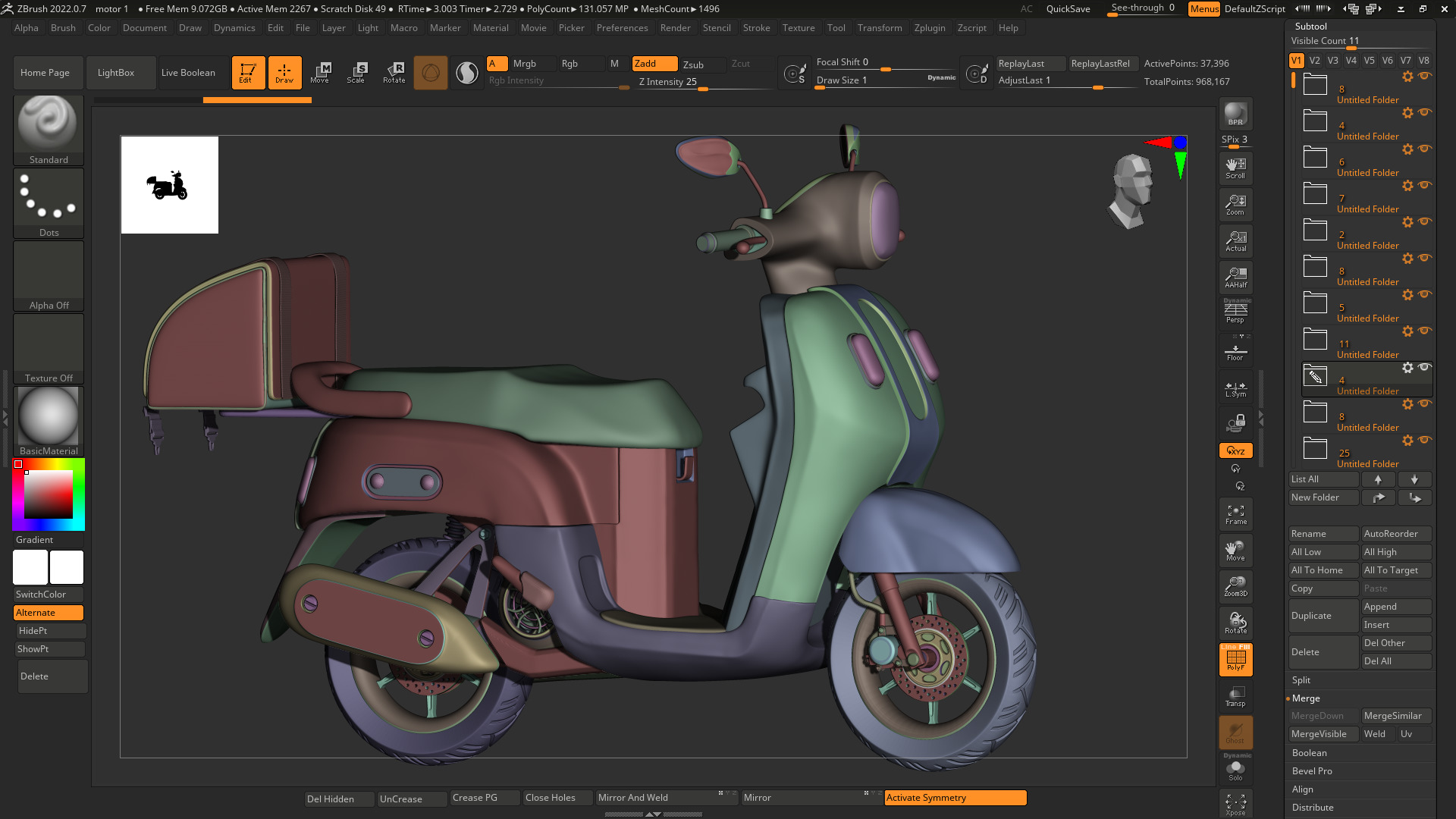Expand the Bevel Pro section

[x=1312, y=771]
